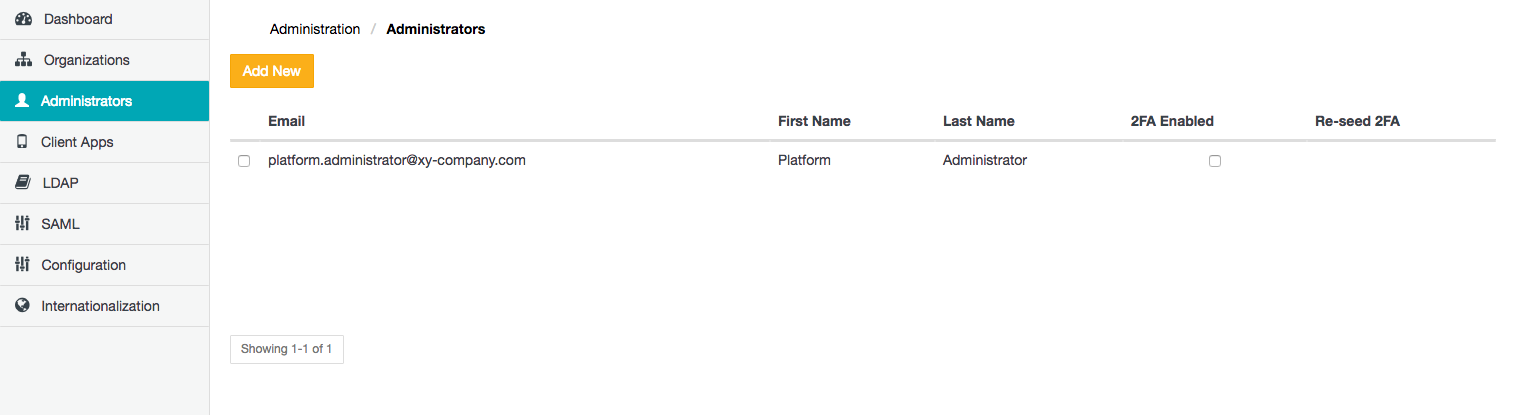Open the Dashboard menu item
This screenshot has height=415, width=1531.
[x=78, y=19]
